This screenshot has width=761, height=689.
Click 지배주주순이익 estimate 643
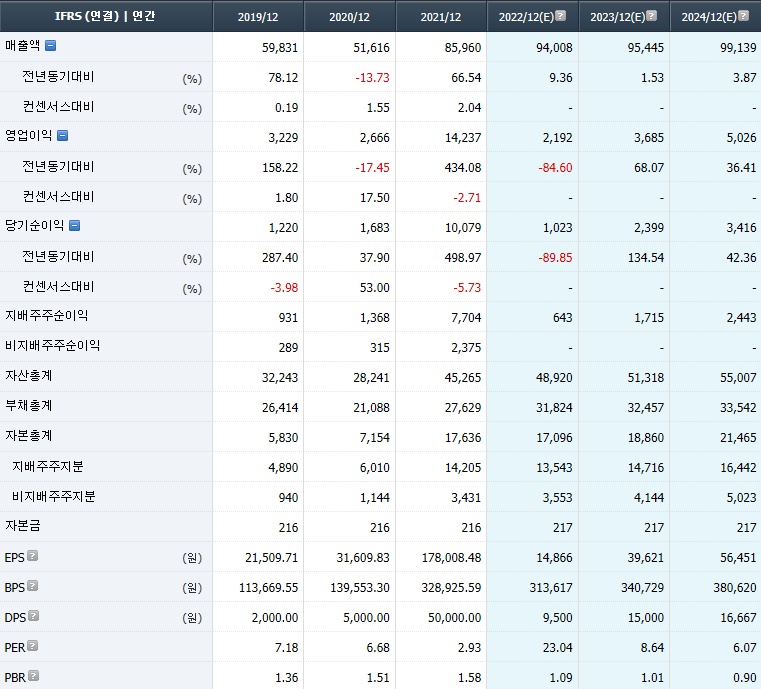563,318
